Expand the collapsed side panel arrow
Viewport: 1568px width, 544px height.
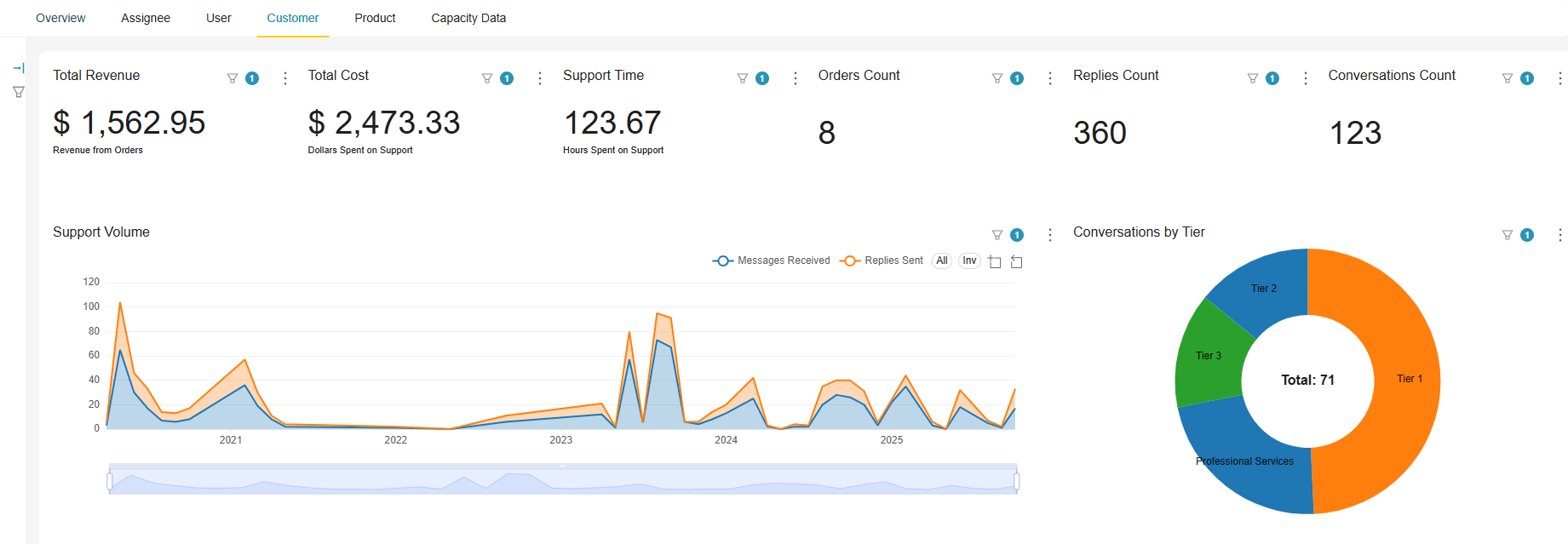click(19, 68)
